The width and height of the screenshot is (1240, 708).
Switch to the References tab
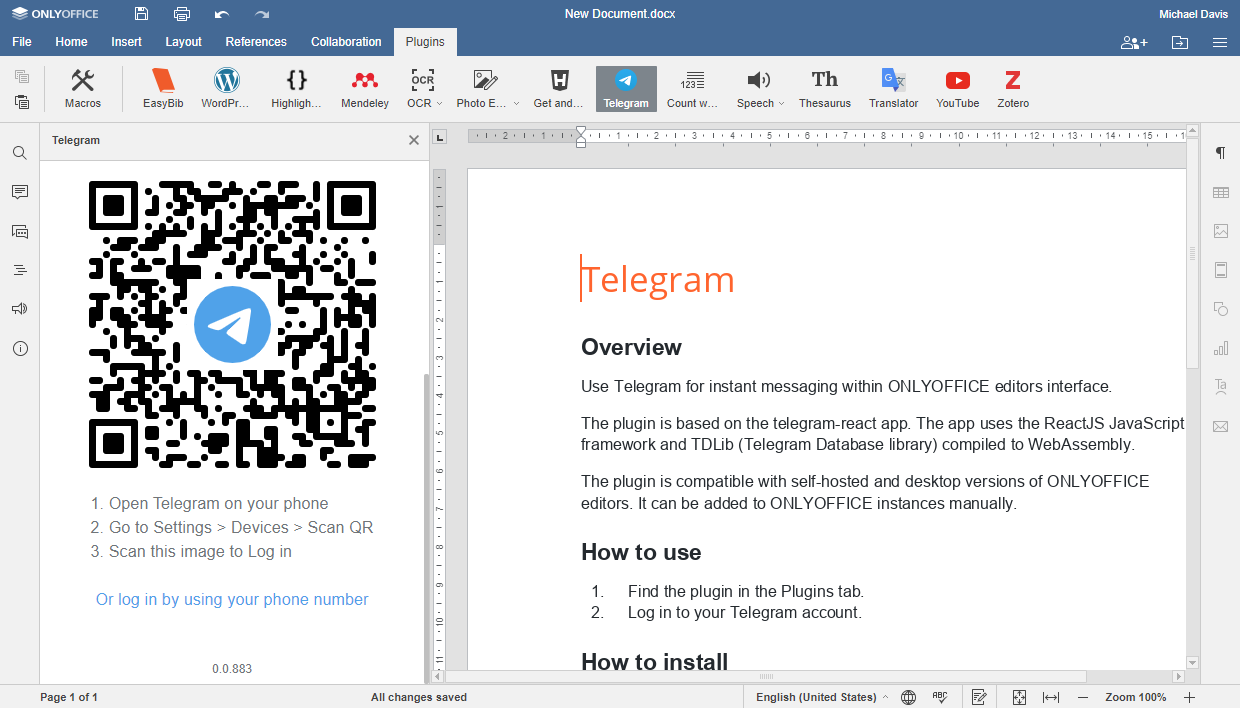256,42
